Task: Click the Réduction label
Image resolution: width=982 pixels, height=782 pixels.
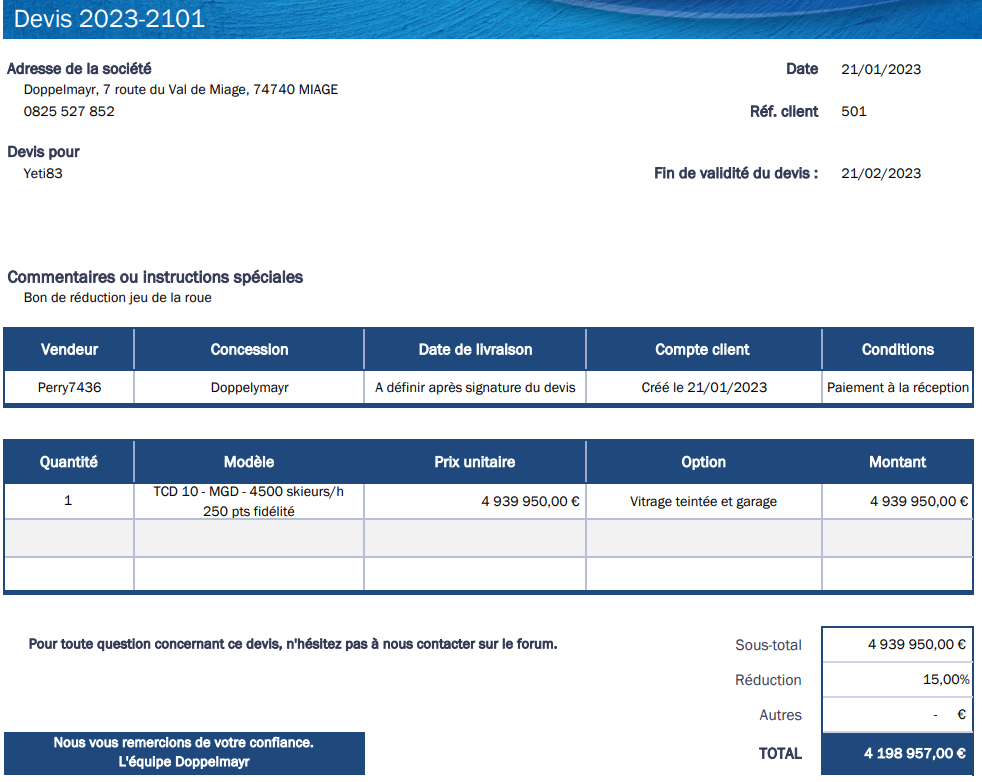Action: [768, 680]
